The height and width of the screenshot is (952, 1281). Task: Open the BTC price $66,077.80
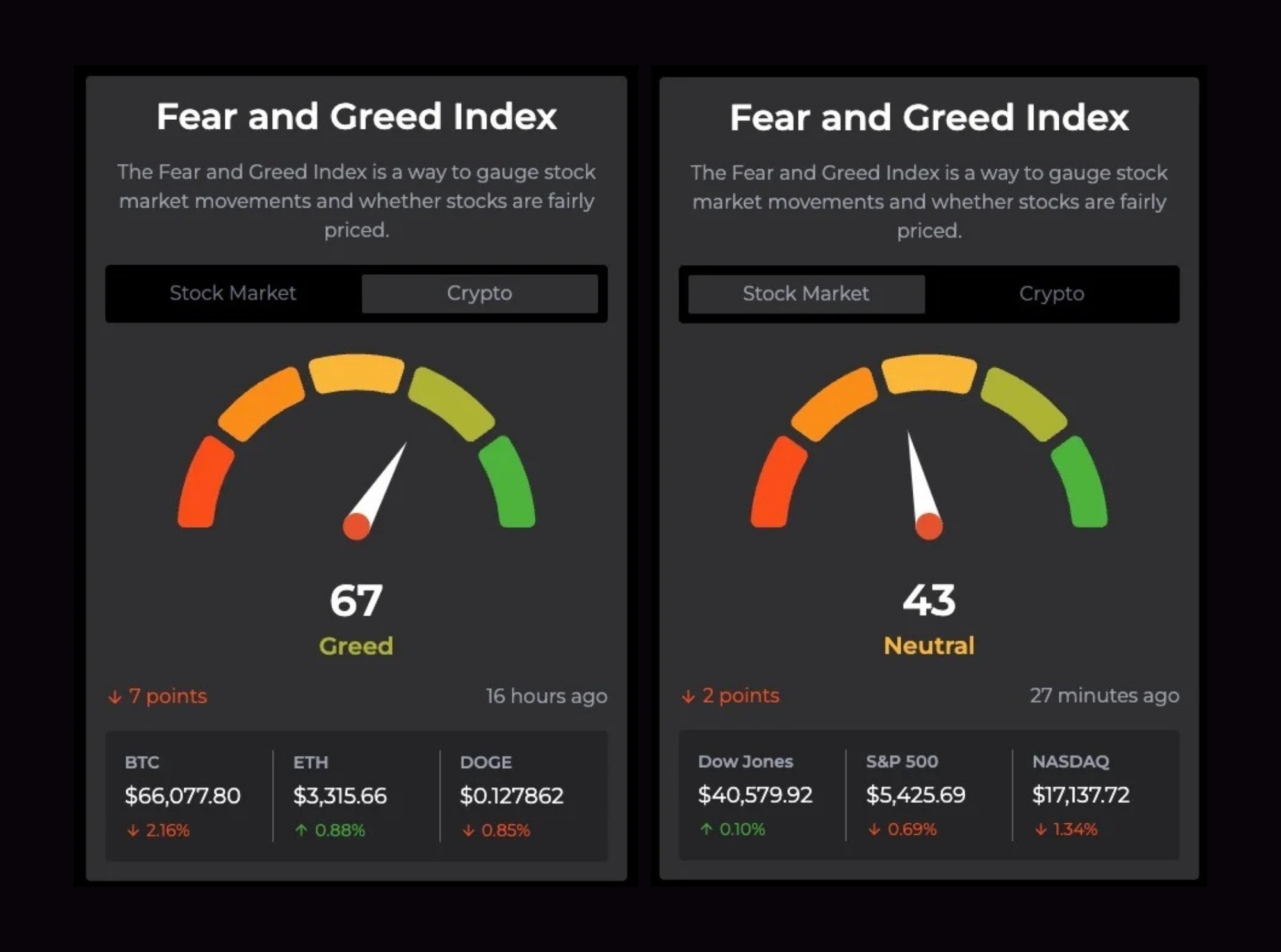pos(183,796)
